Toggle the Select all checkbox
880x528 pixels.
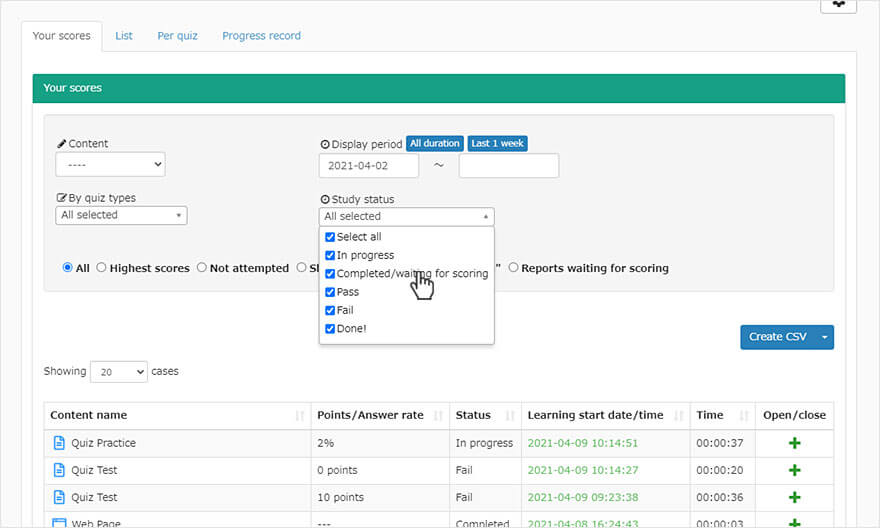click(330, 237)
